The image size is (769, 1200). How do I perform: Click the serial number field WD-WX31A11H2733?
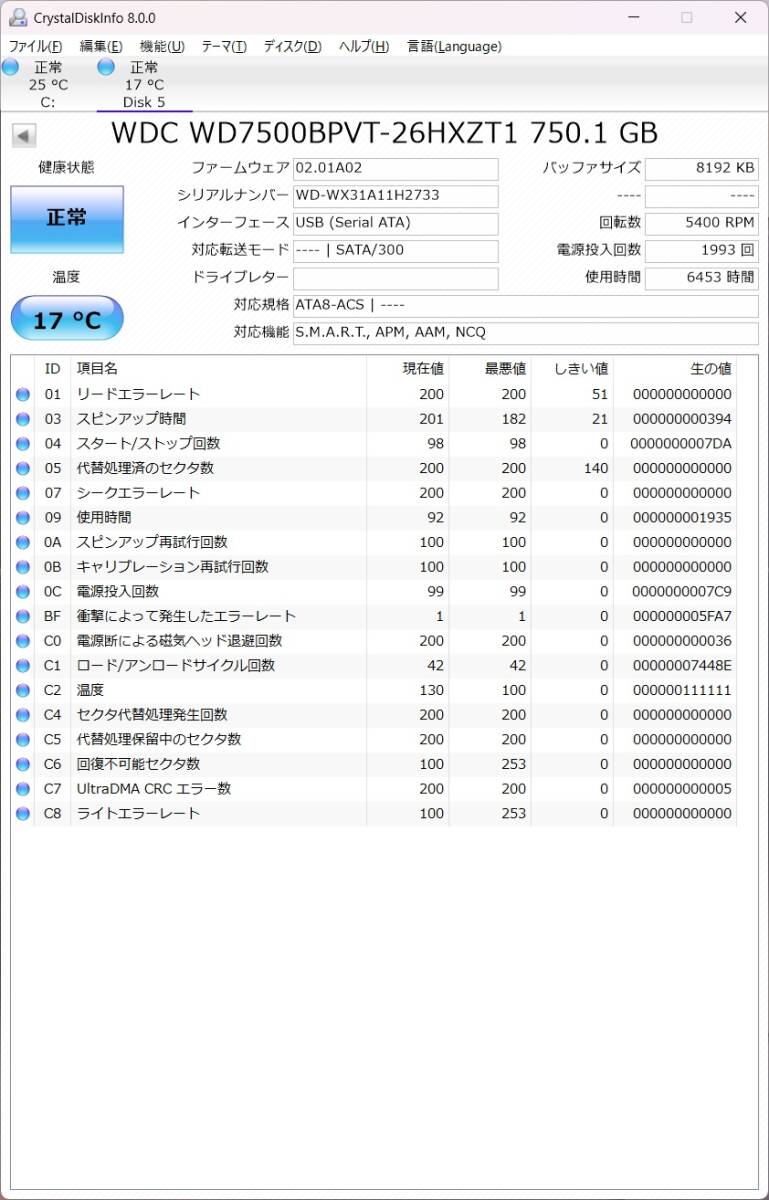(x=395, y=196)
